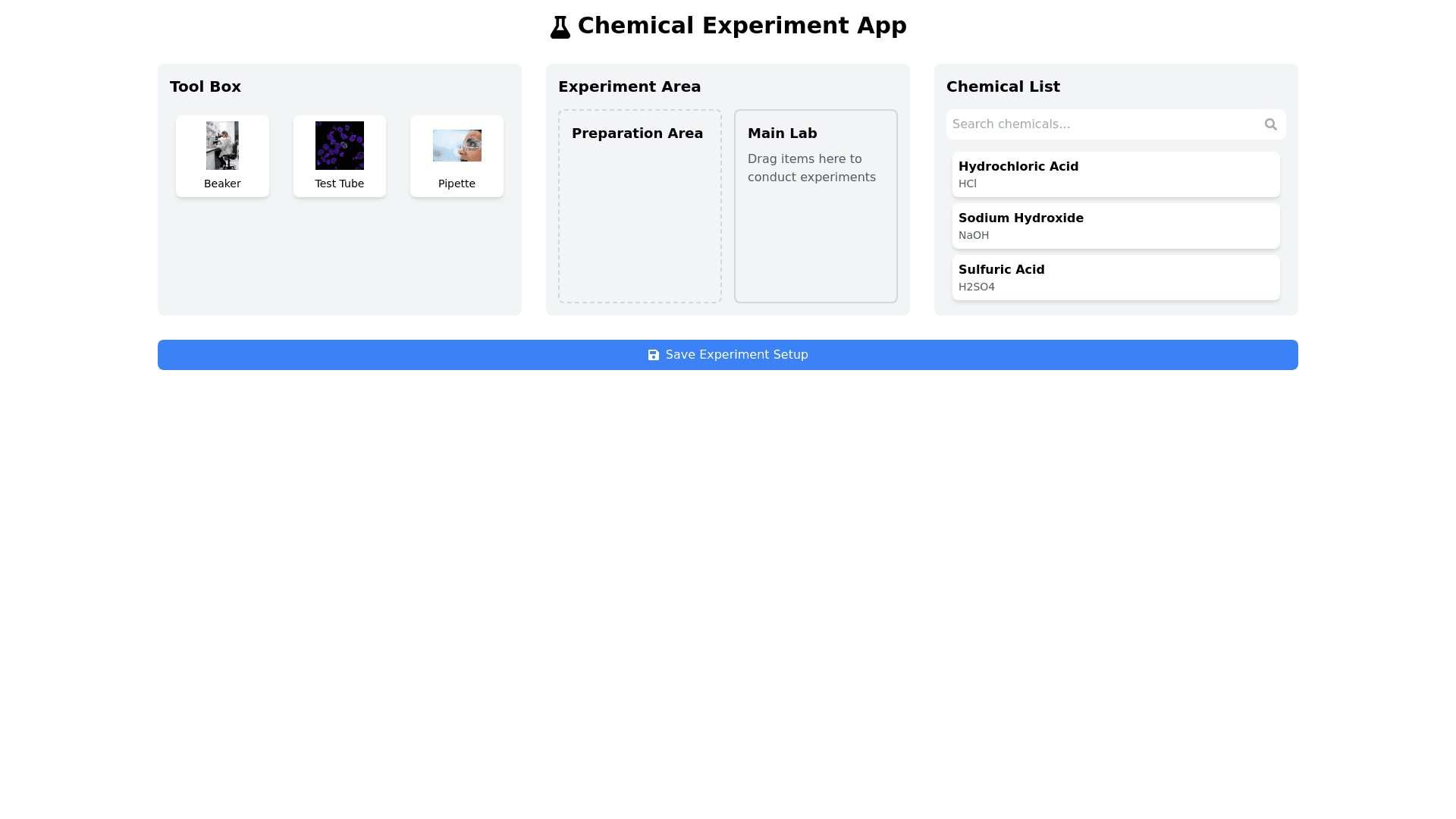
Task: Select the Pipette tool image
Action: click(x=457, y=146)
